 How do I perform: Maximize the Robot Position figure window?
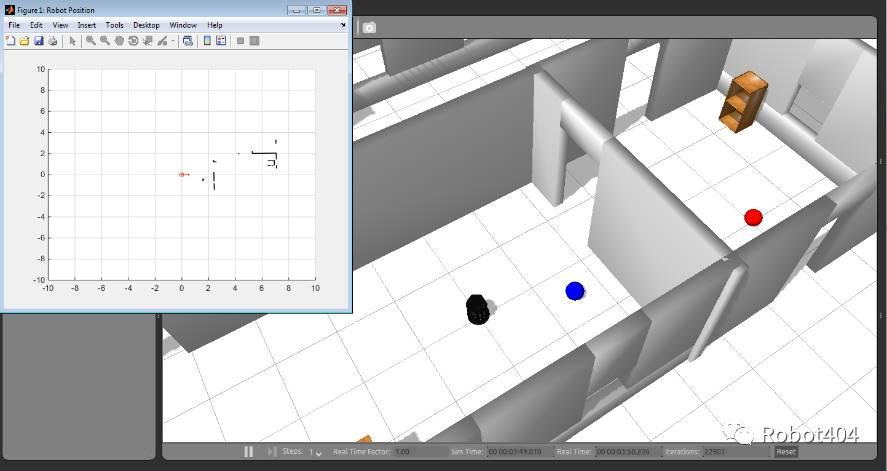pos(317,10)
